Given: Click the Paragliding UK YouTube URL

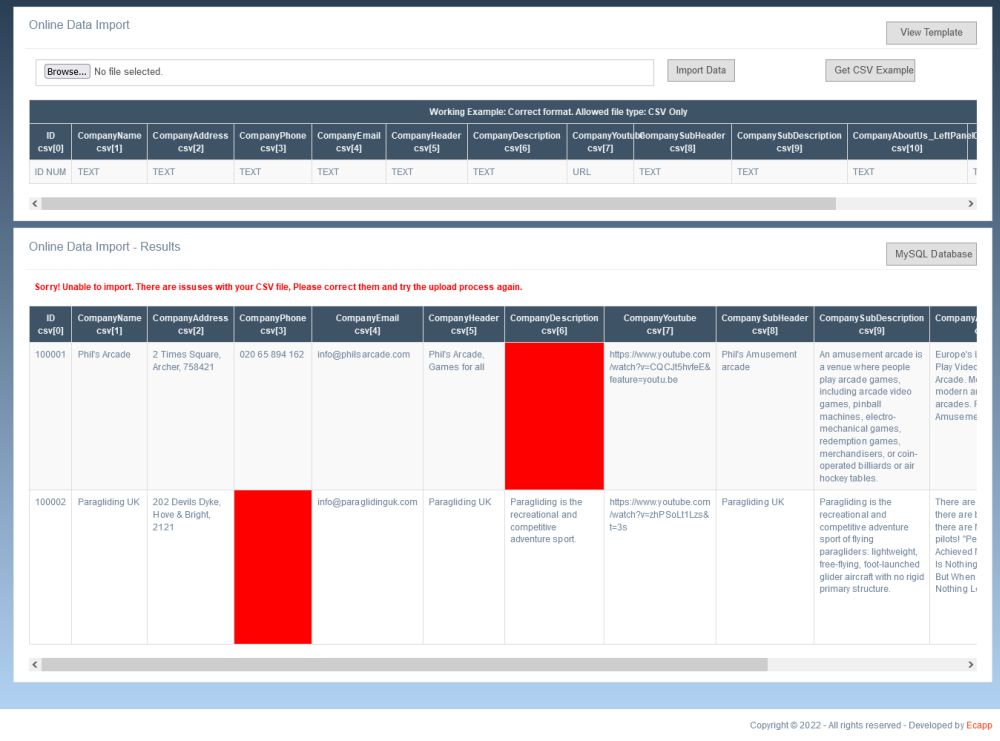Looking at the screenshot, I should (659, 514).
